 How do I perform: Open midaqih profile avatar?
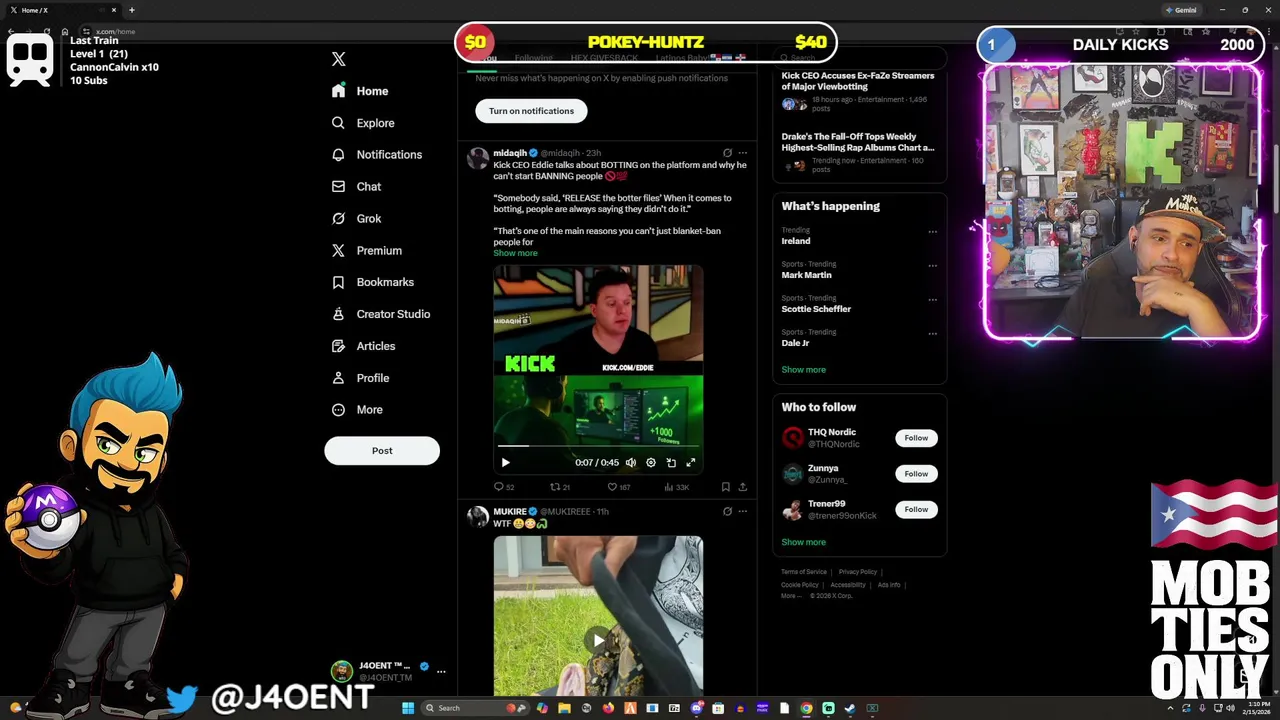478,158
